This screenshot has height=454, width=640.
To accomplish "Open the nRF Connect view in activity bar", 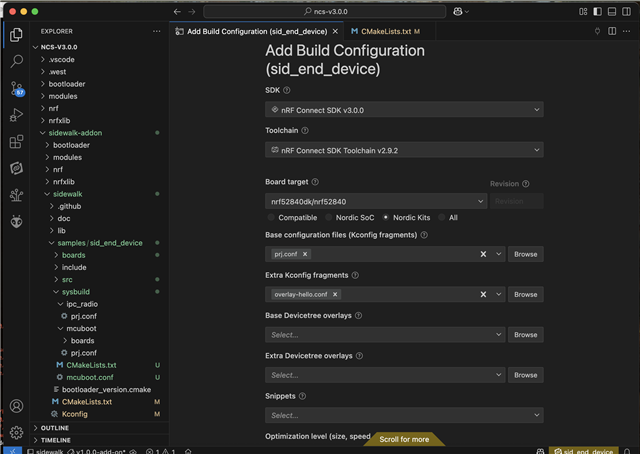I will click(16, 168).
